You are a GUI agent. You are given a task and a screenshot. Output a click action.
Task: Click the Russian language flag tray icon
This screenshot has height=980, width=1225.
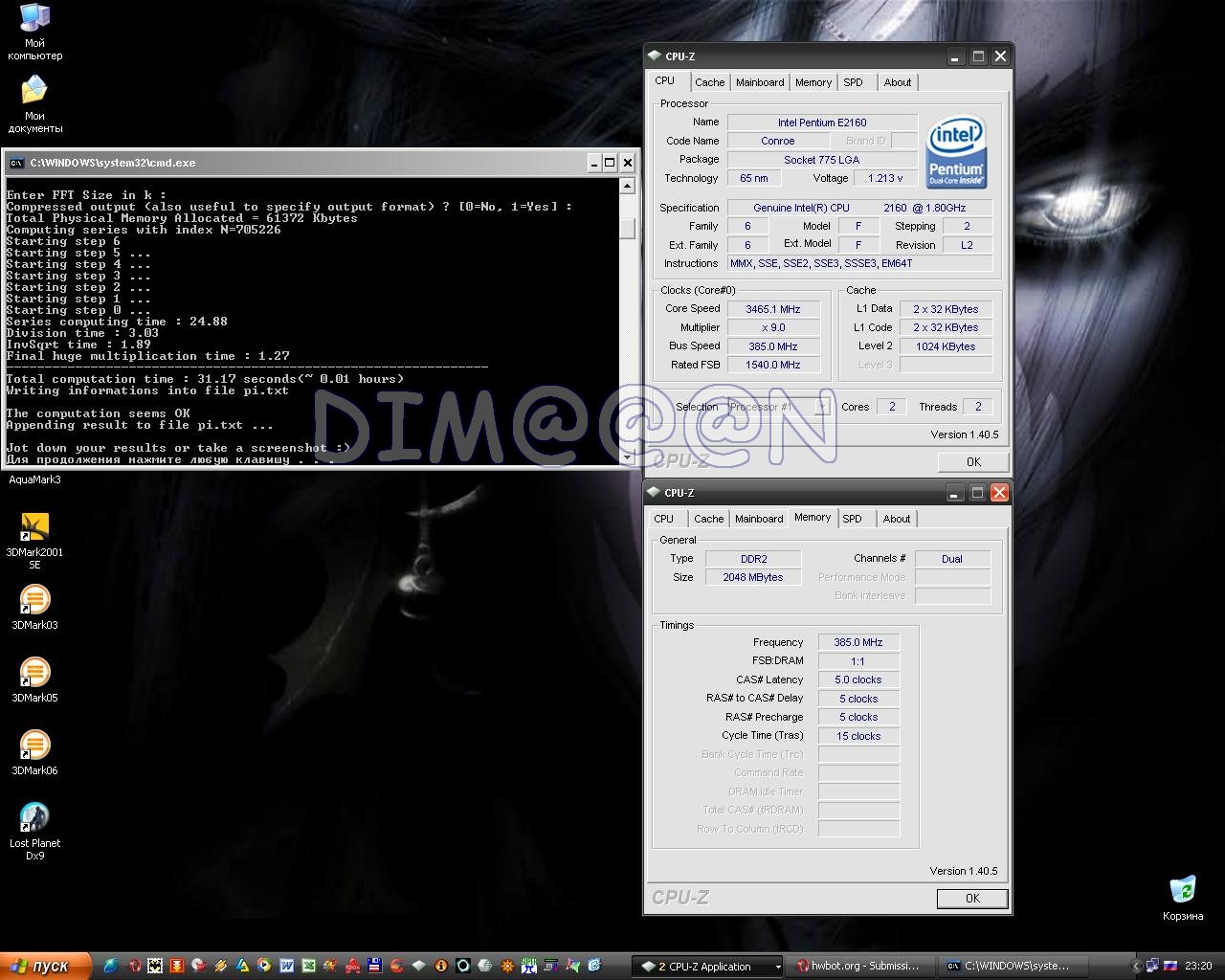pyautogui.click(x=1169, y=966)
